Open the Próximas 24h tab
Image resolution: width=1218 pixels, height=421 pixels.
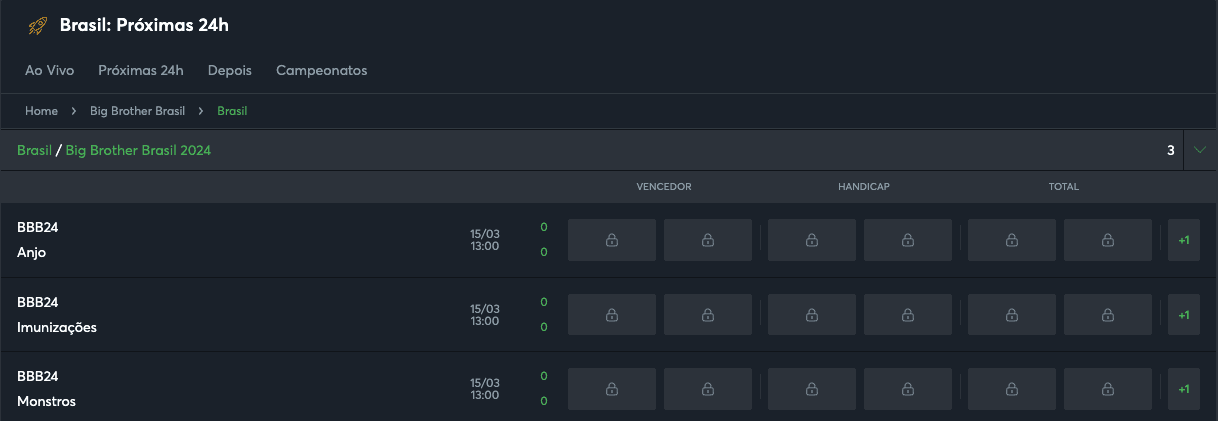[x=141, y=71]
